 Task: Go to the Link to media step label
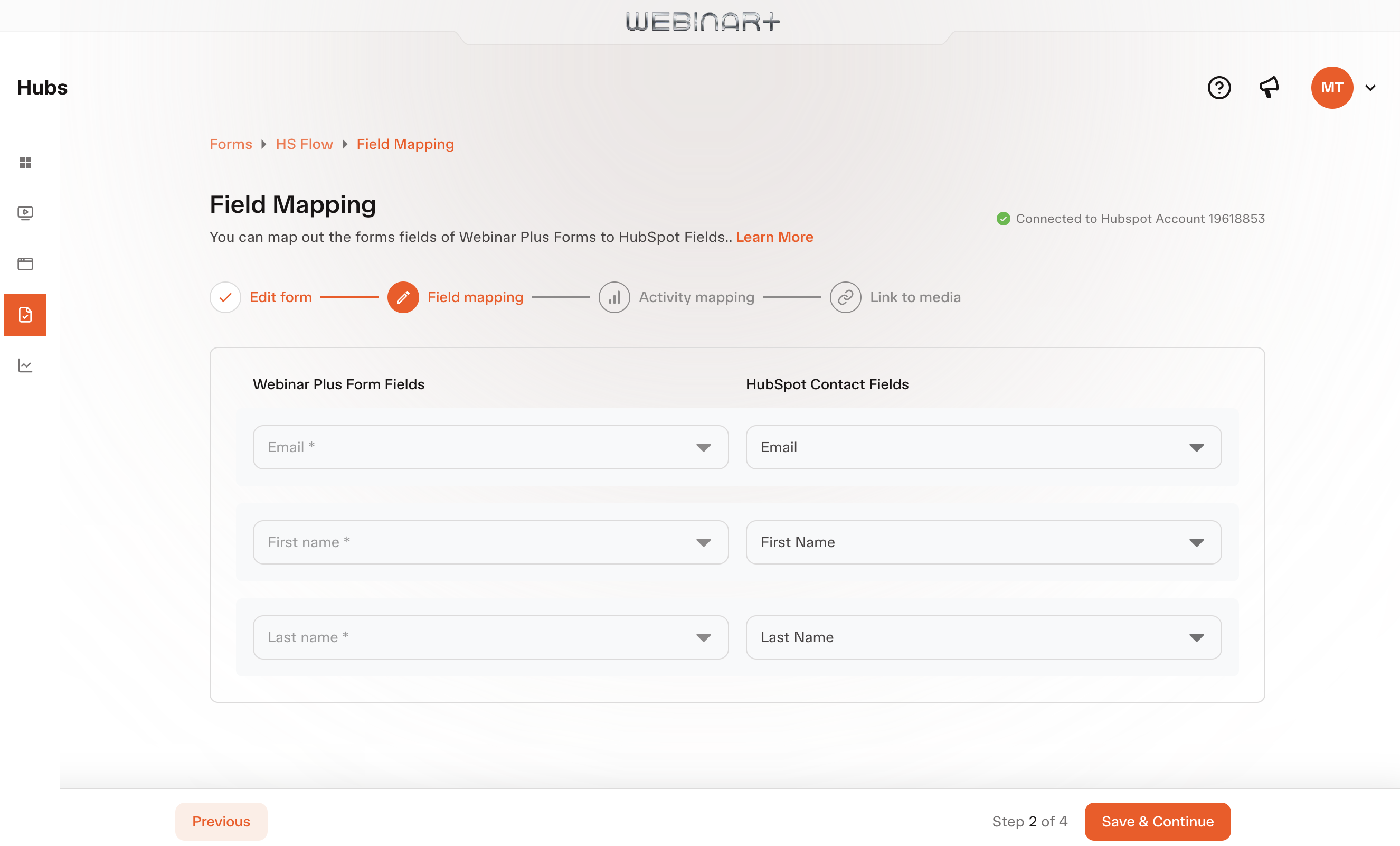coord(915,297)
